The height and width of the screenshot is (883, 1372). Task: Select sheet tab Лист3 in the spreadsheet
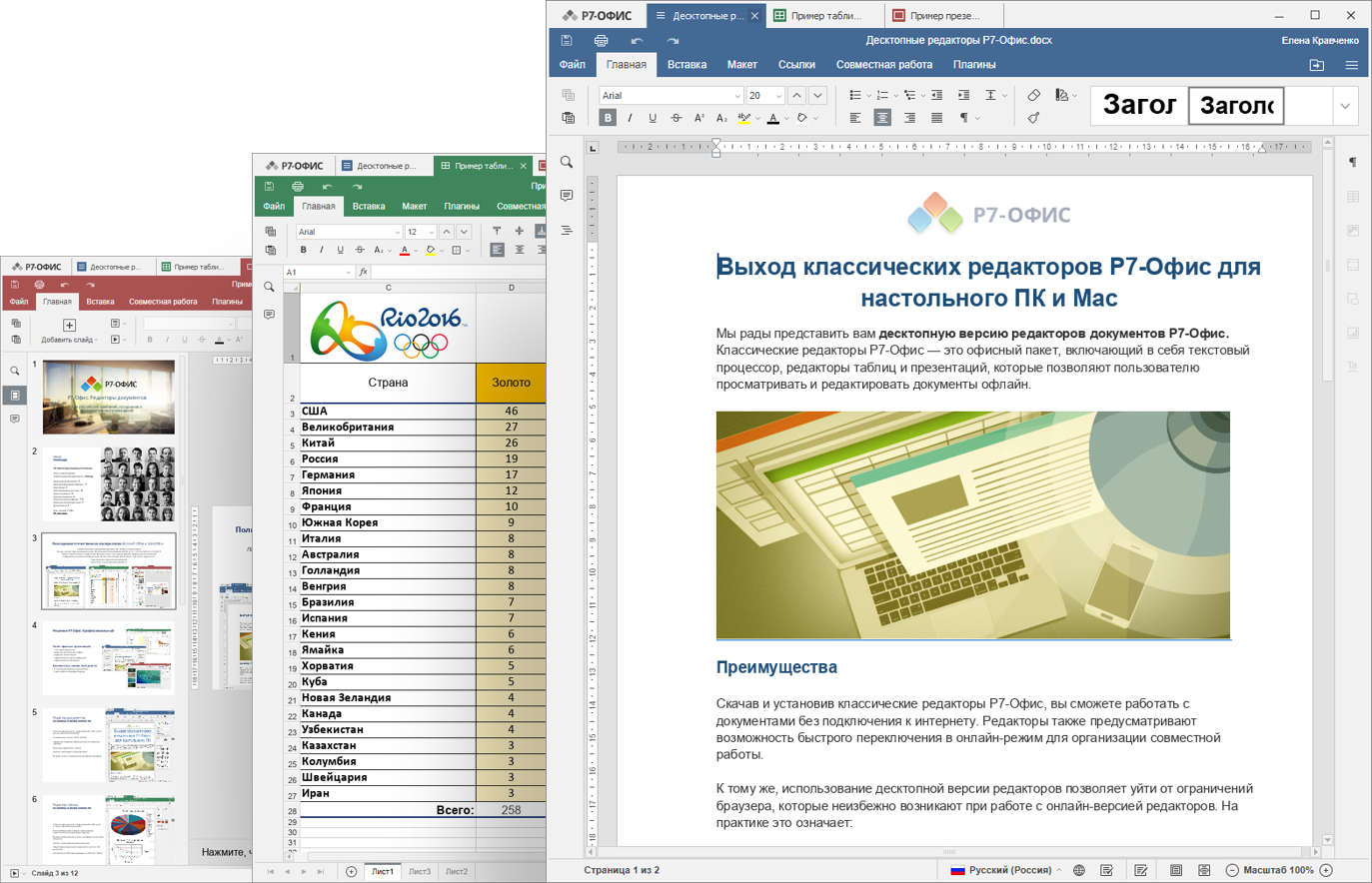pyautogui.click(x=420, y=872)
